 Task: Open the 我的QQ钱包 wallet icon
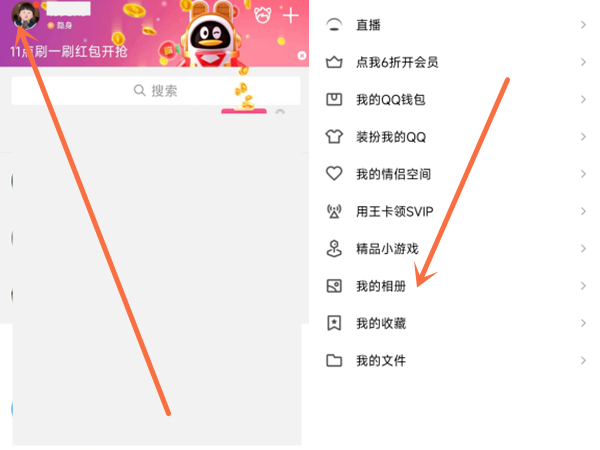point(334,99)
